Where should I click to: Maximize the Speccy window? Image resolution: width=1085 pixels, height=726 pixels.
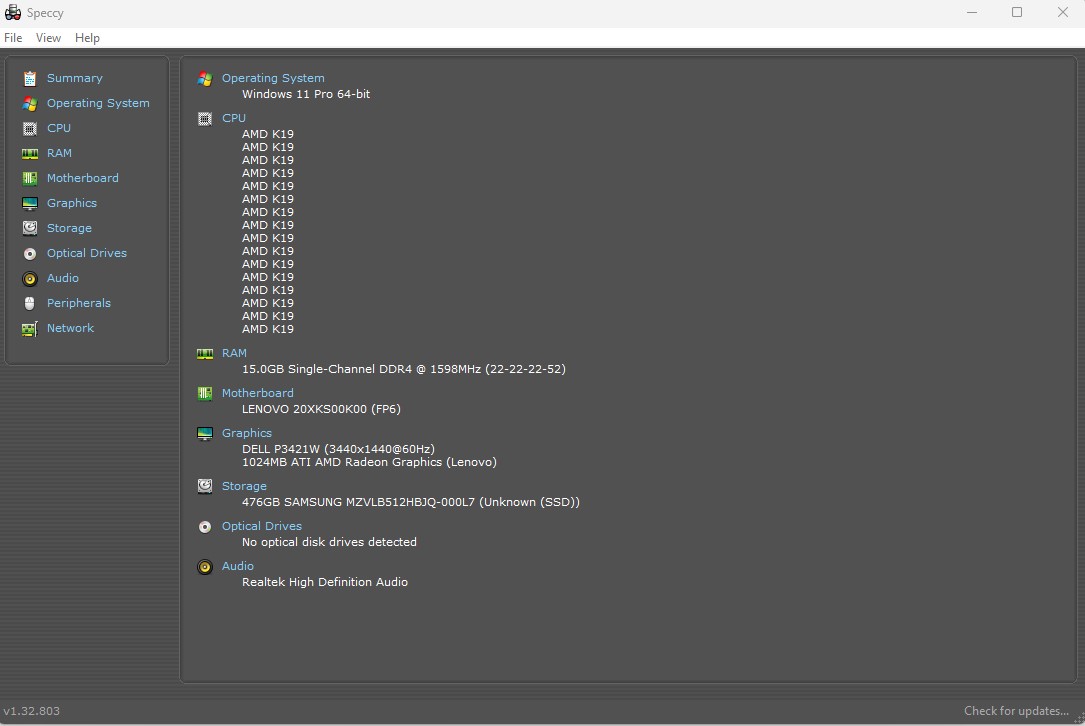[1017, 12]
